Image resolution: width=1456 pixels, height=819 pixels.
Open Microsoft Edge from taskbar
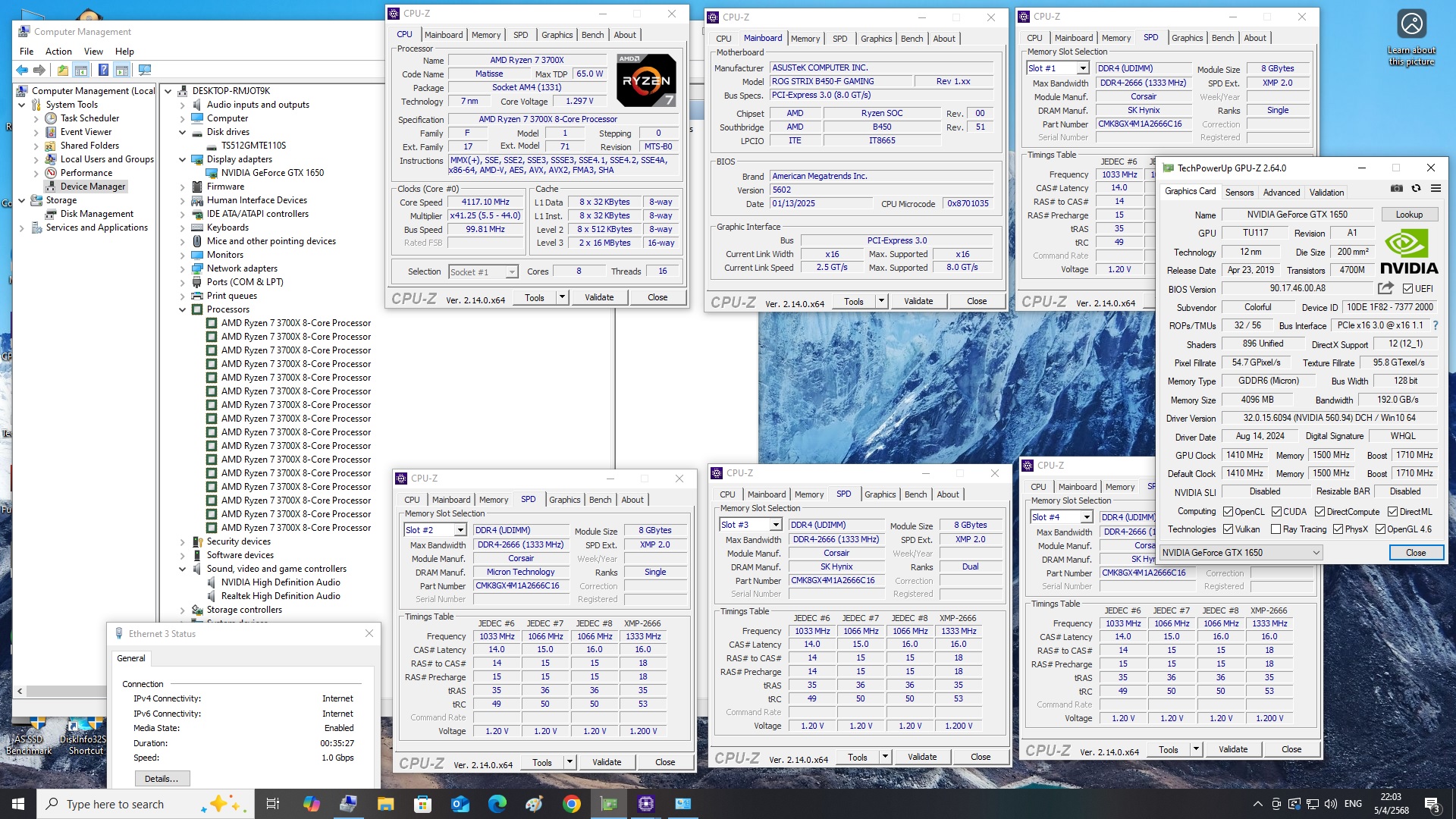497,804
